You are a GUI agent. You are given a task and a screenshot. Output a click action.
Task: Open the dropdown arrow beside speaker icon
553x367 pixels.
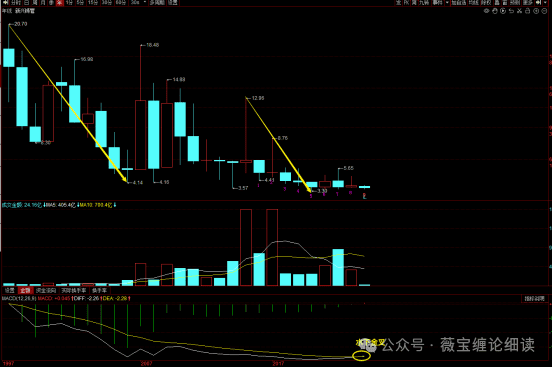[x=545, y=2]
